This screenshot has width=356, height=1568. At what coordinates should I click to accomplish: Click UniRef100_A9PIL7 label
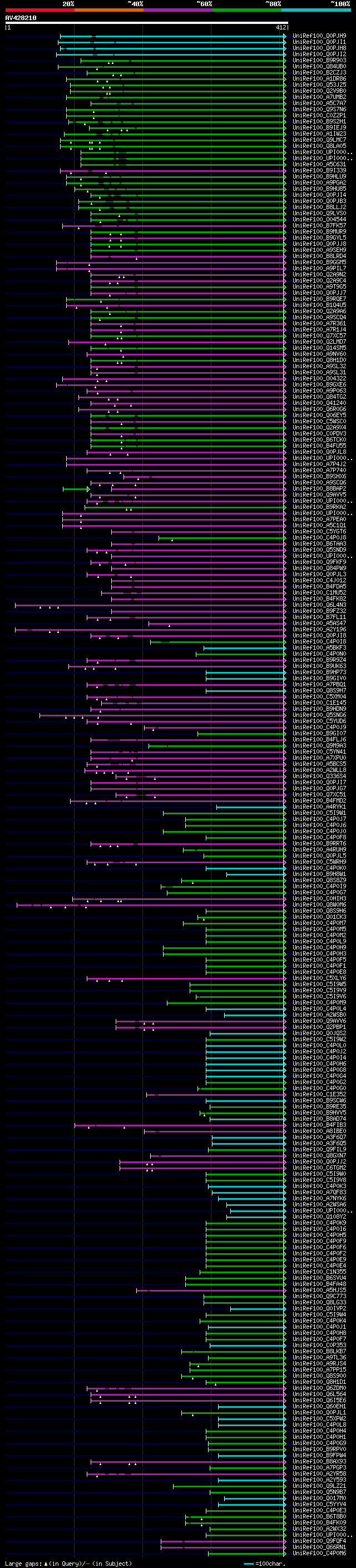319,269
